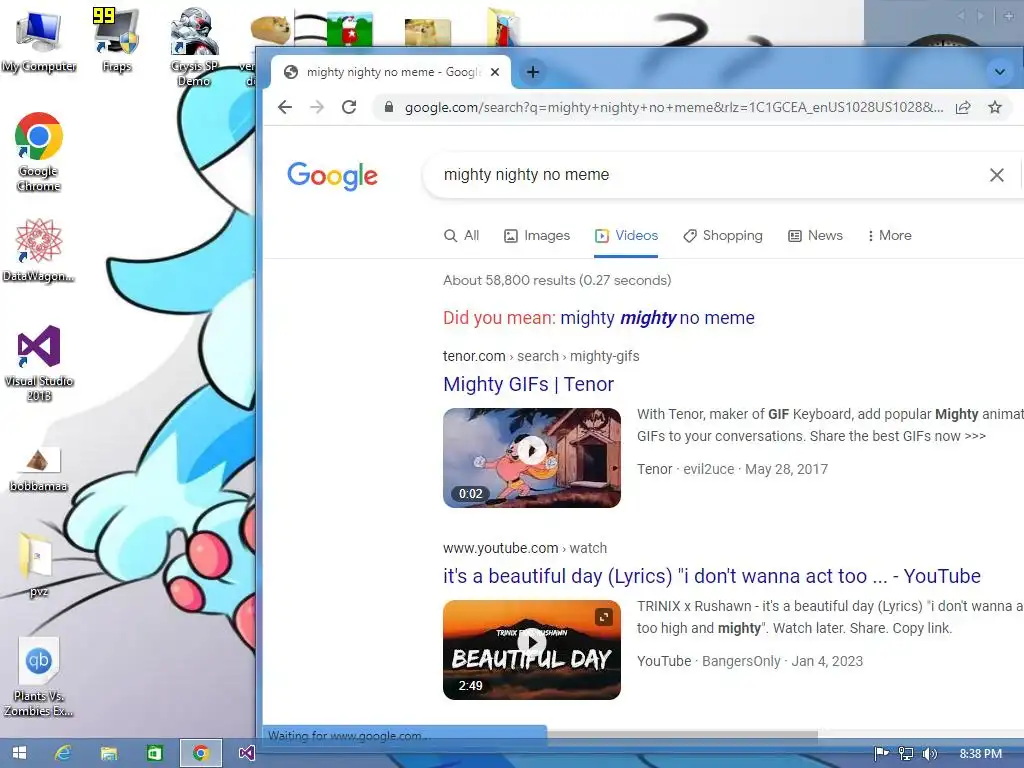The height and width of the screenshot is (768, 1024).
Task: Click the About 58,800 results text
Action: pos(556,280)
